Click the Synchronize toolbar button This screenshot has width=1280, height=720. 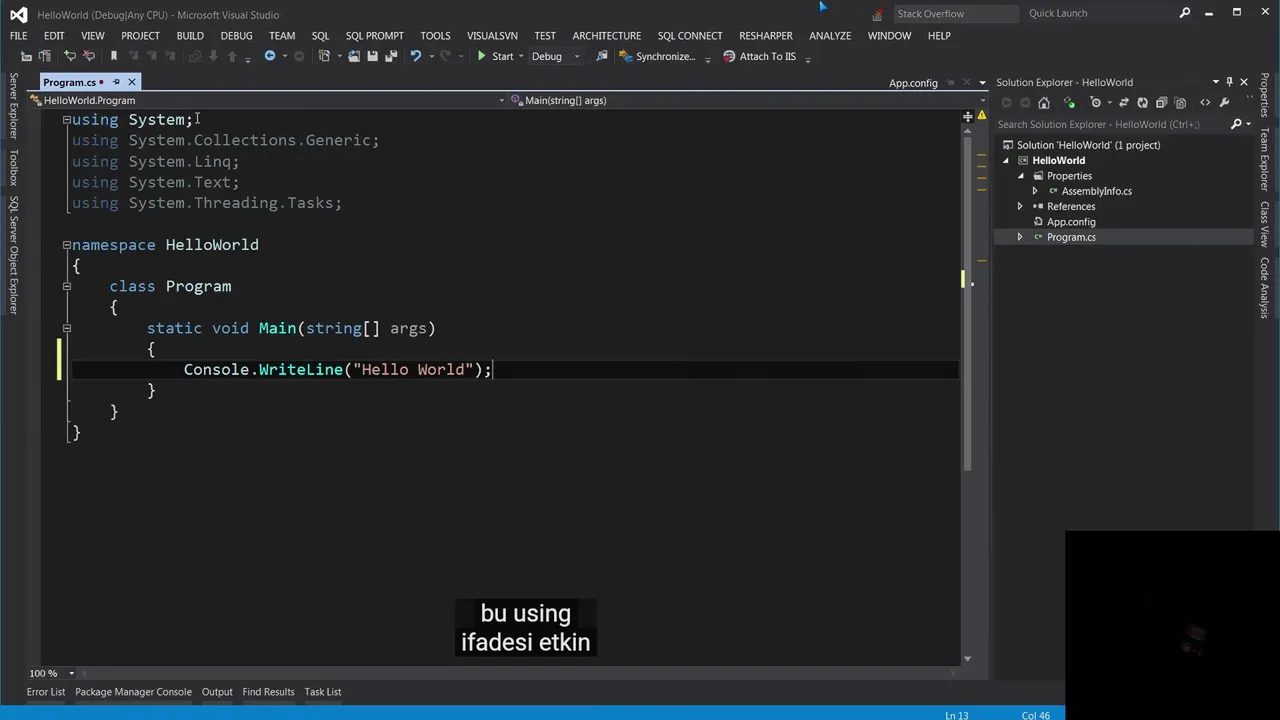pos(657,56)
